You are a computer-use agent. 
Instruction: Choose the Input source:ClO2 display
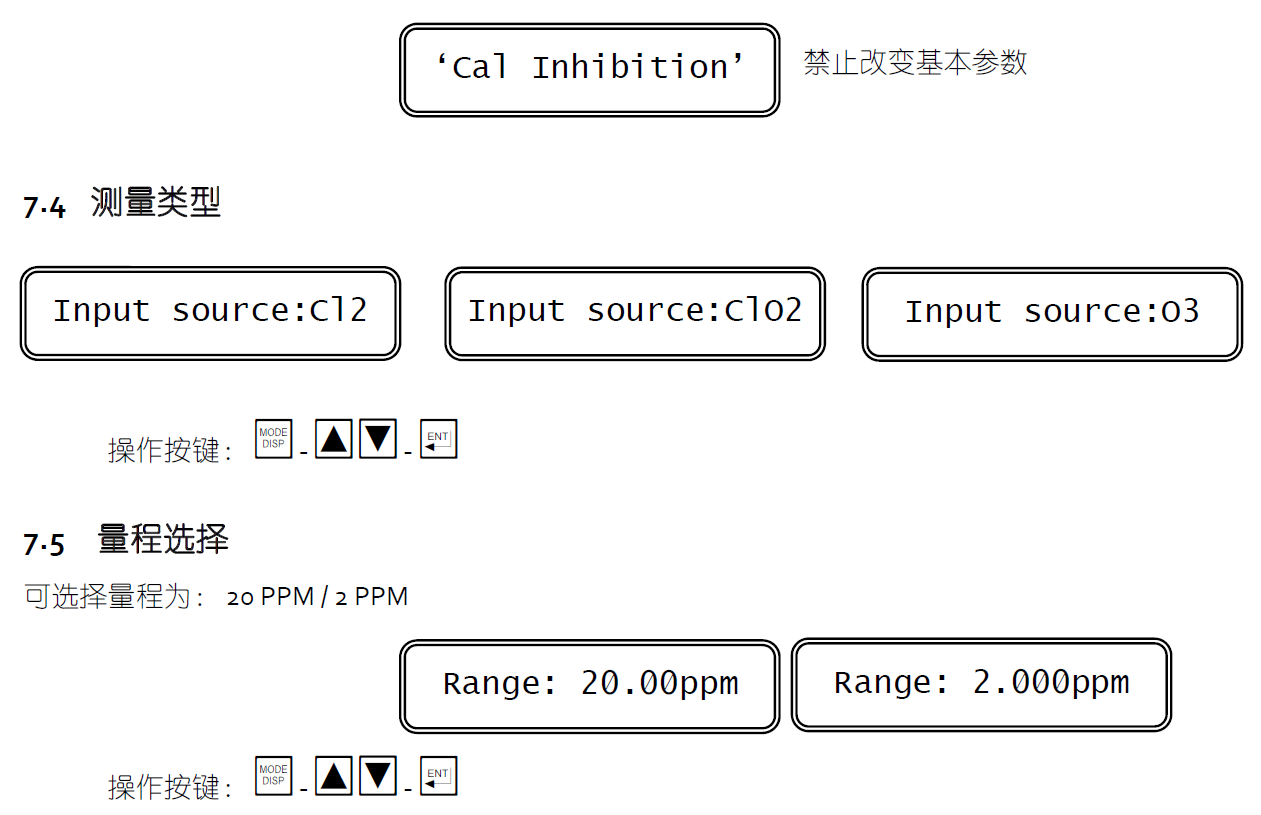(635, 312)
